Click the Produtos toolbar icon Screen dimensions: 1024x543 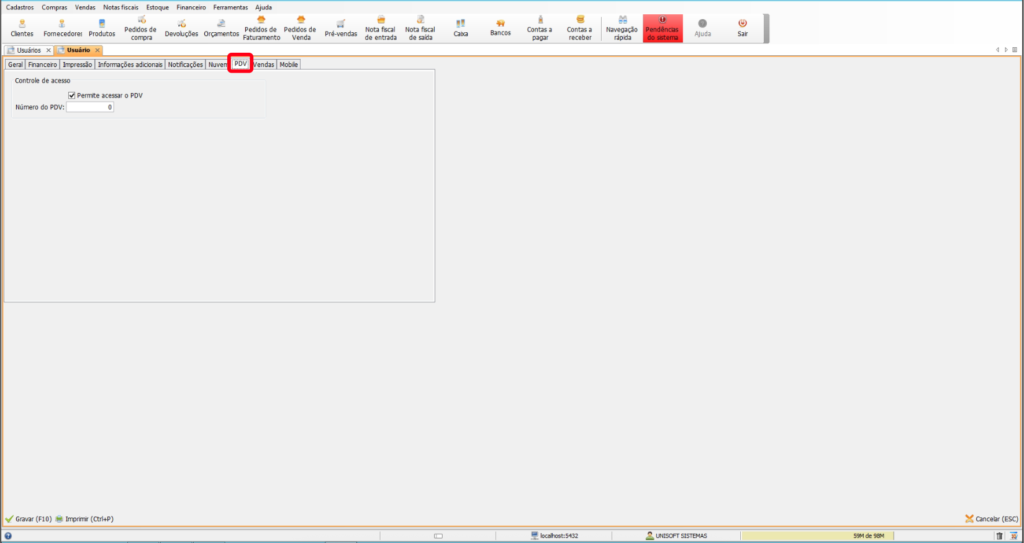pyautogui.click(x=102, y=27)
